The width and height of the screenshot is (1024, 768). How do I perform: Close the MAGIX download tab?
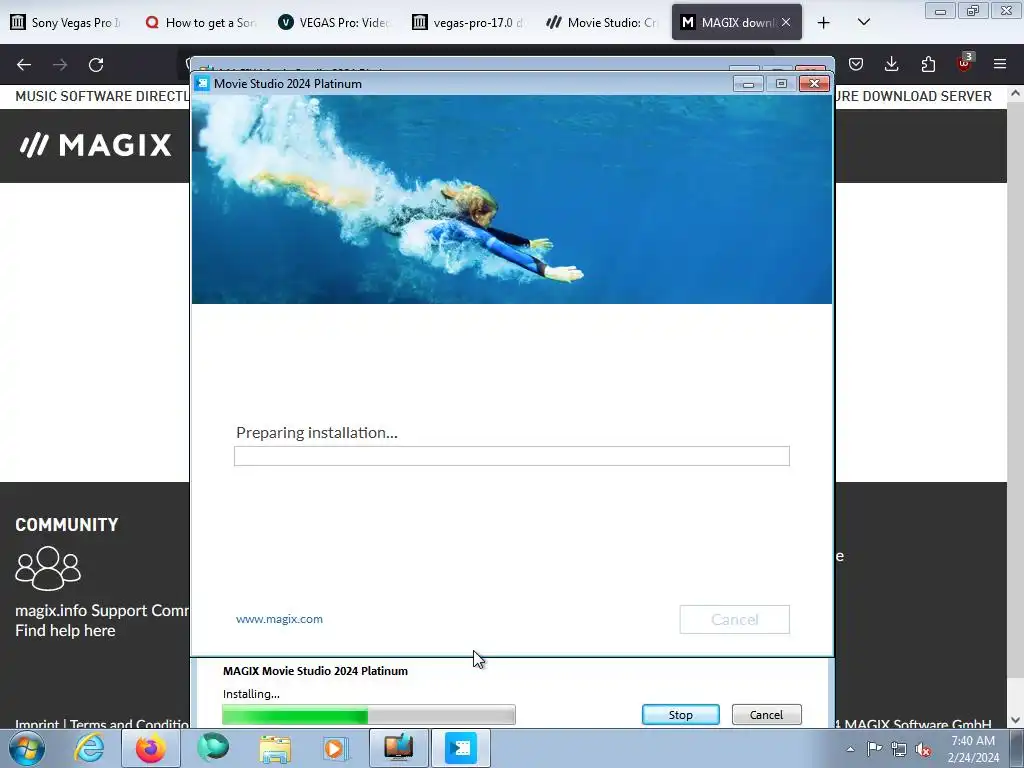tap(786, 22)
